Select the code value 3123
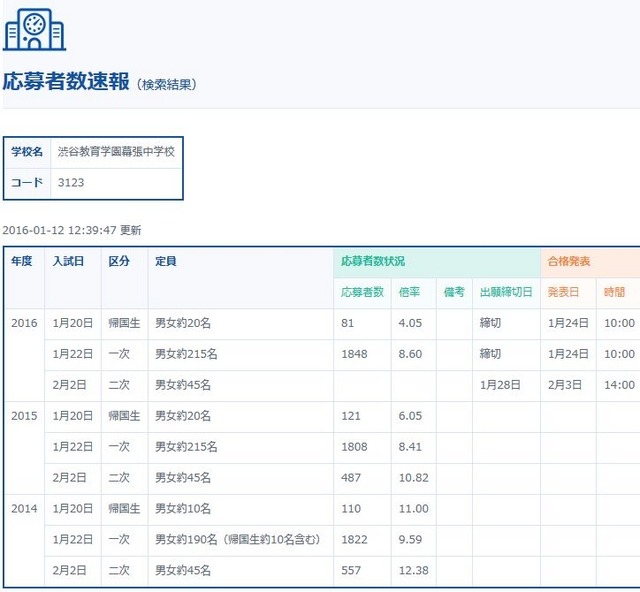Viewport: 640px width, 592px height. coord(71,182)
